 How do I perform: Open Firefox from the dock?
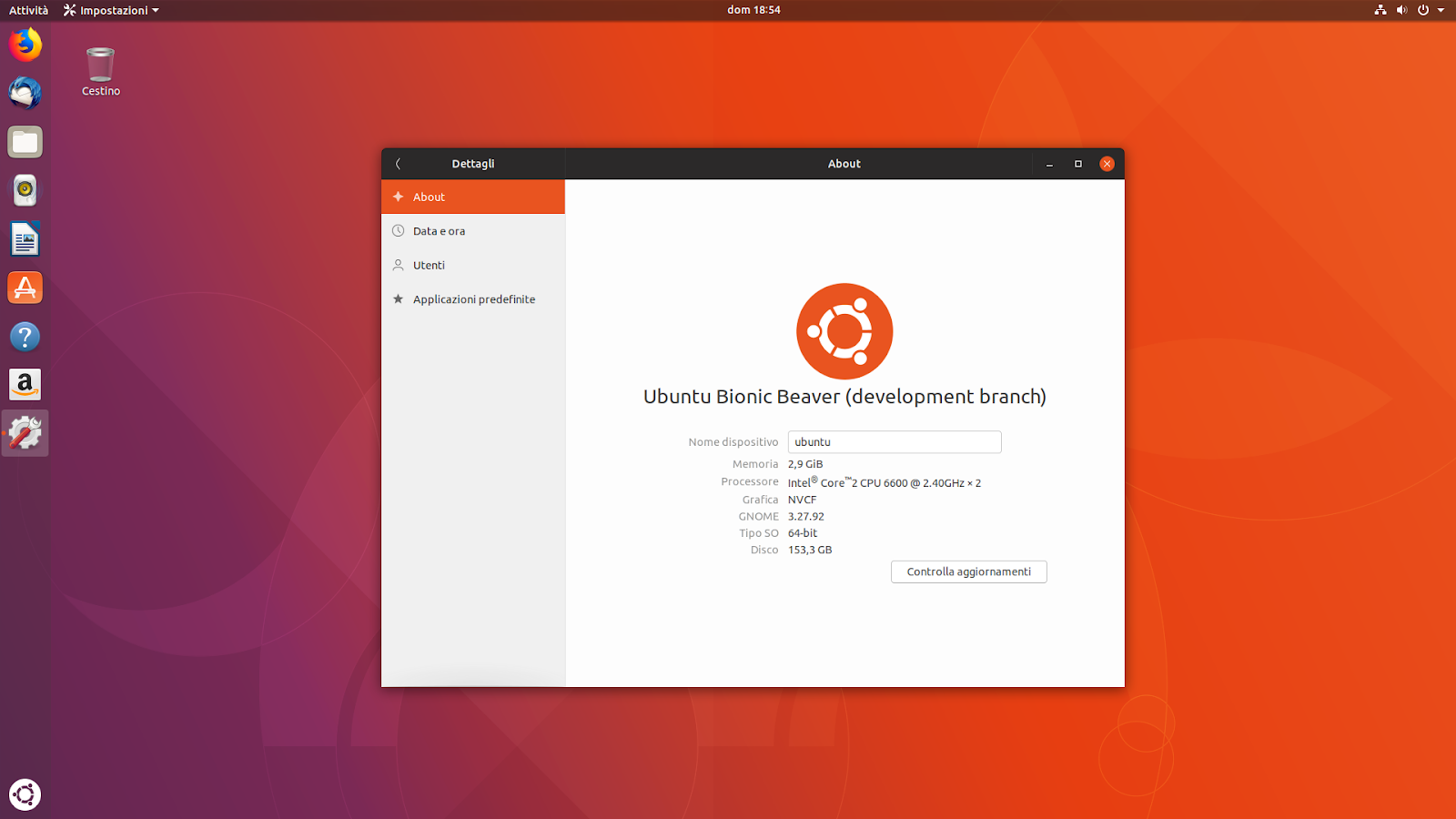point(25,45)
